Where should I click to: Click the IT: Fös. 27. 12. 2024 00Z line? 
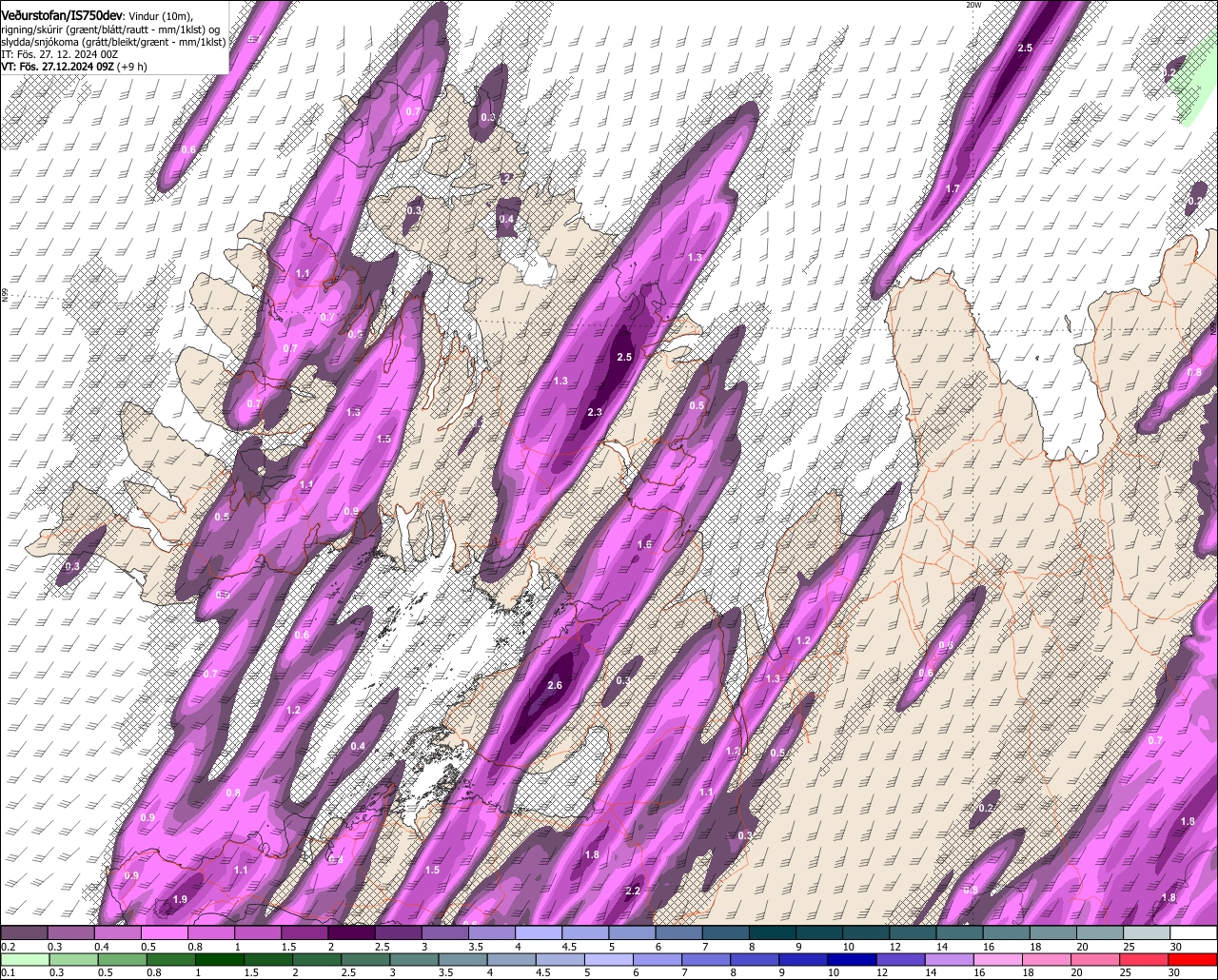click(60, 54)
